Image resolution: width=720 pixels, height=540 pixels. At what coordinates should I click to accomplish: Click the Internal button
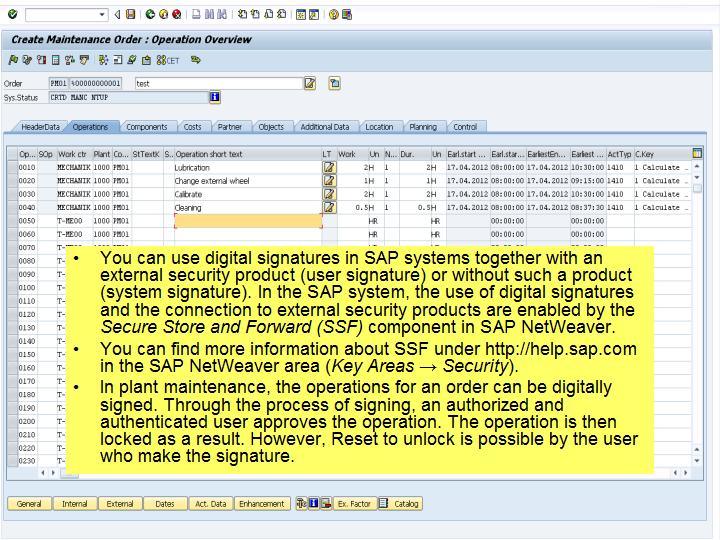[x=74, y=504]
